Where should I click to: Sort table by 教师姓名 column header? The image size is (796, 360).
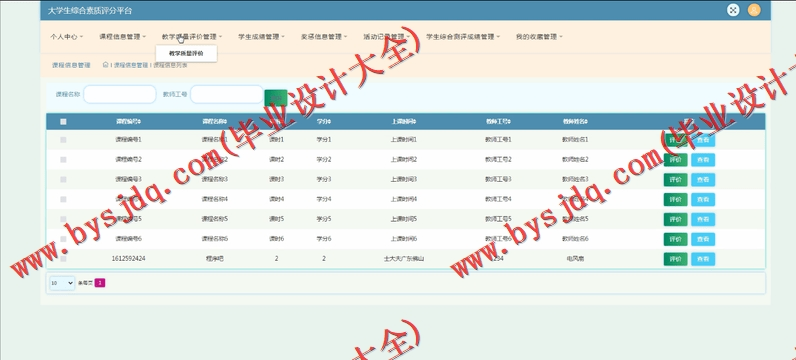pyautogui.click(x=575, y=122)
